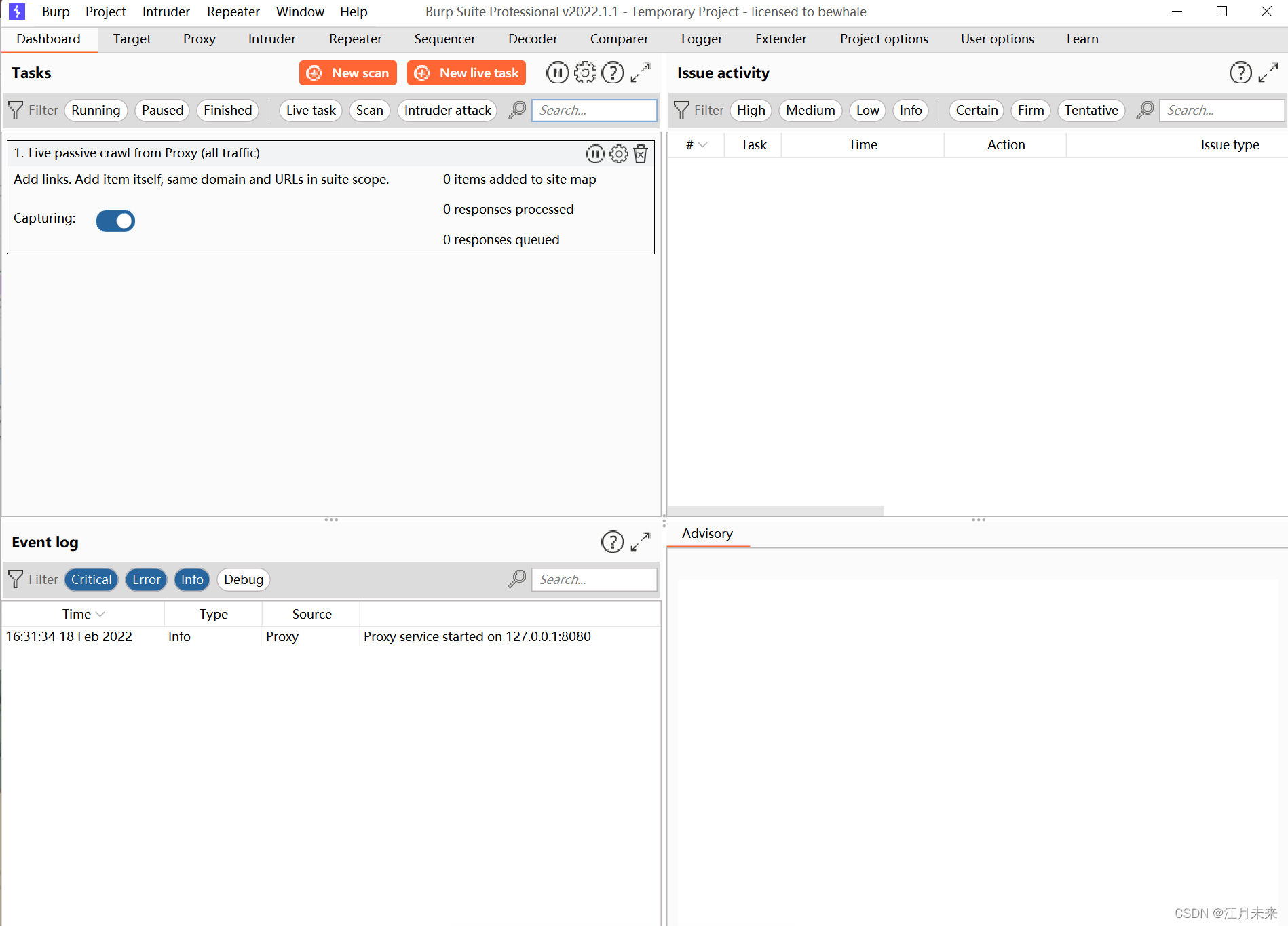This screenshot has height=926, width=1288.
Task: Open Tasks panel help icon
Action: point(613,73)
